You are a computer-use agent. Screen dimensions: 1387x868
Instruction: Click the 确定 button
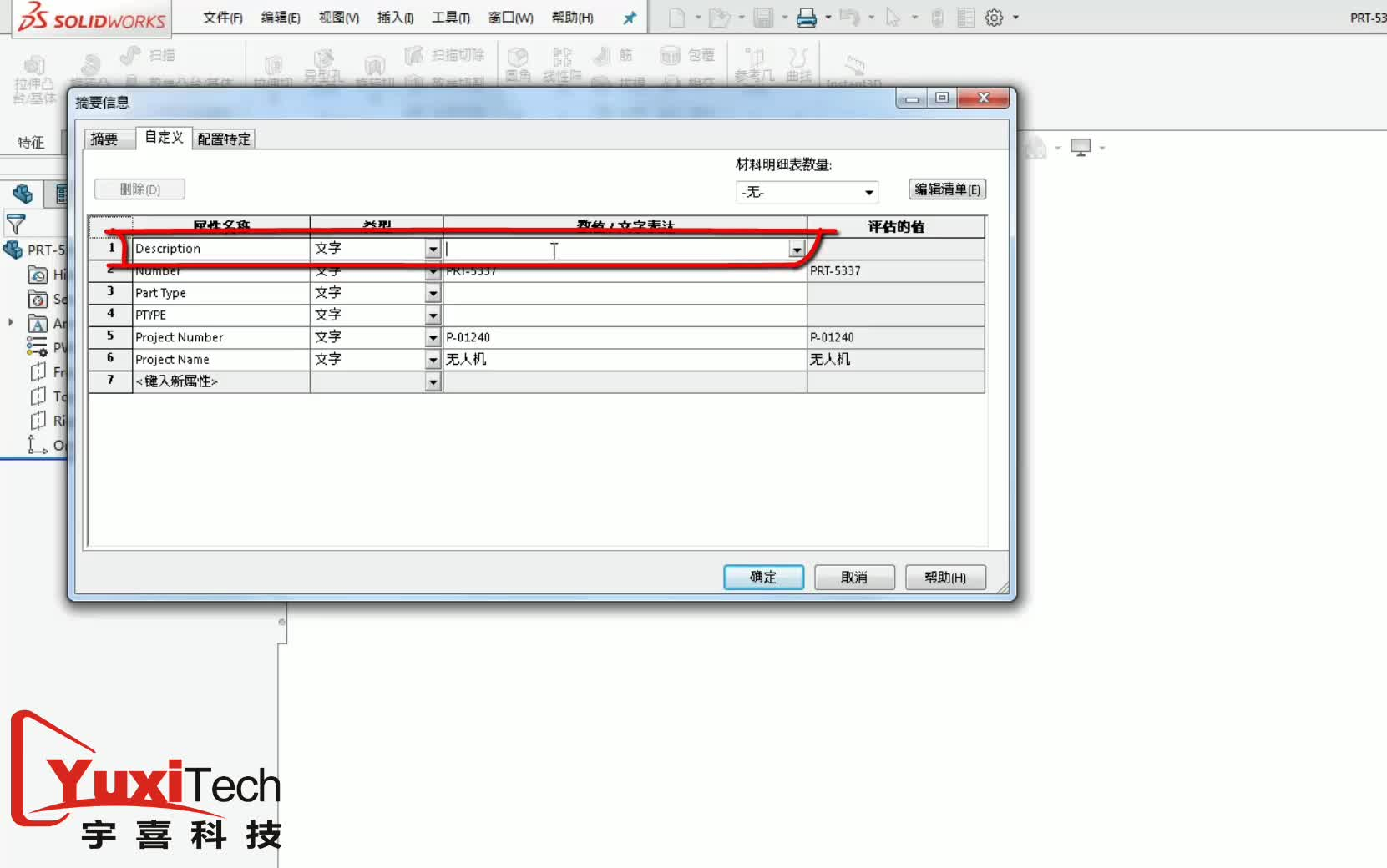click(763, 577)
